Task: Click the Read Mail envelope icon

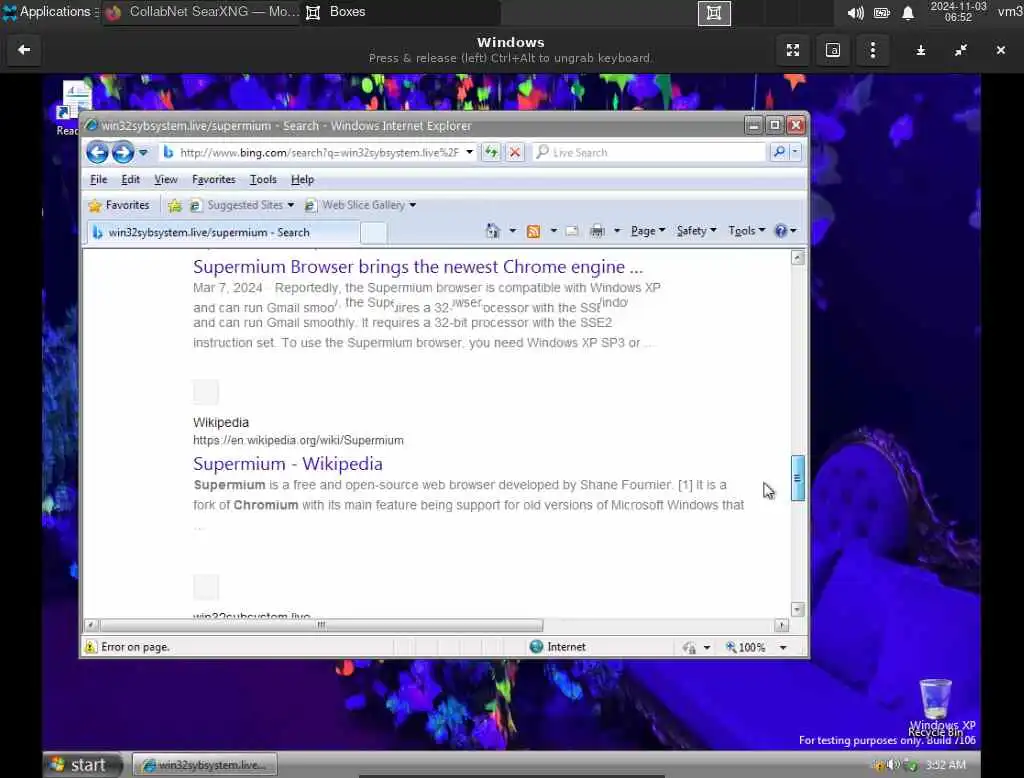Action: click(x=572, y=231)
